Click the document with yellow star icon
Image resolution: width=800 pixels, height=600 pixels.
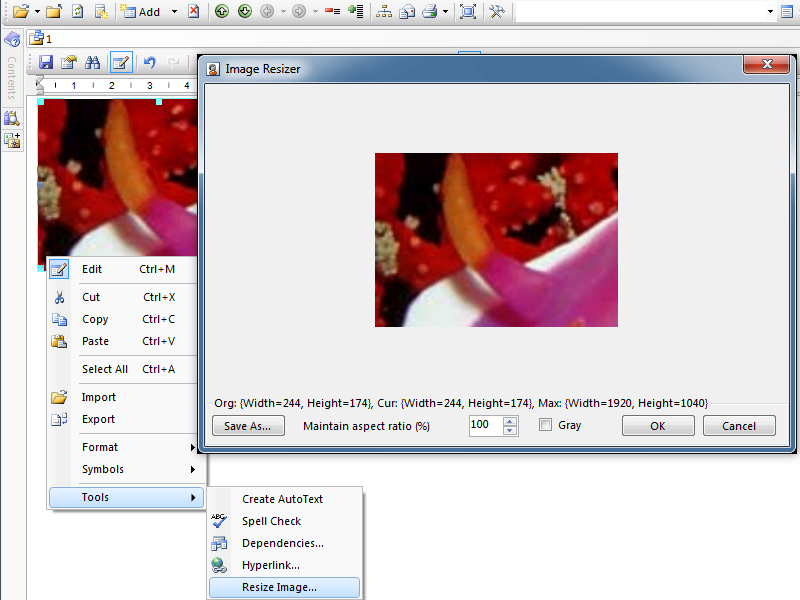pos(102,11)
